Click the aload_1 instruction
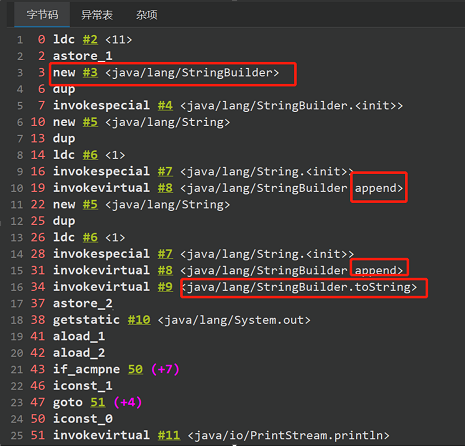Image resolution: width=465 pixels, height=446 pixels. 79,336
